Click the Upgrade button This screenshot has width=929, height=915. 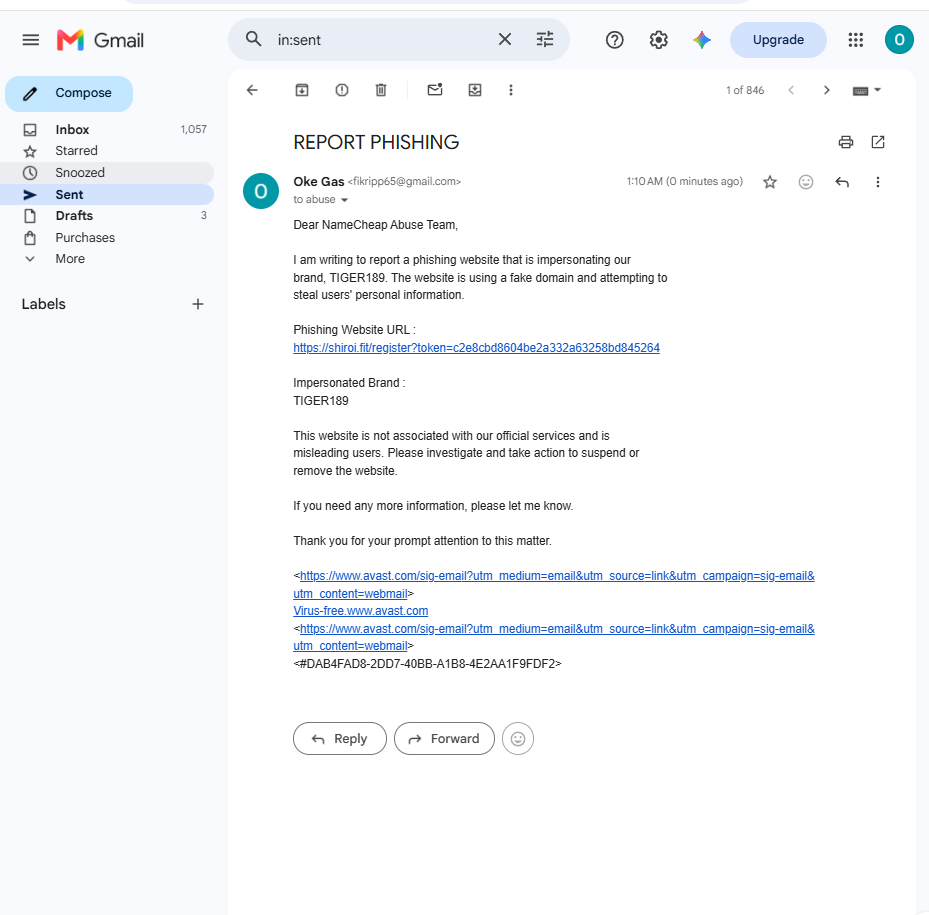pos(778,40)
